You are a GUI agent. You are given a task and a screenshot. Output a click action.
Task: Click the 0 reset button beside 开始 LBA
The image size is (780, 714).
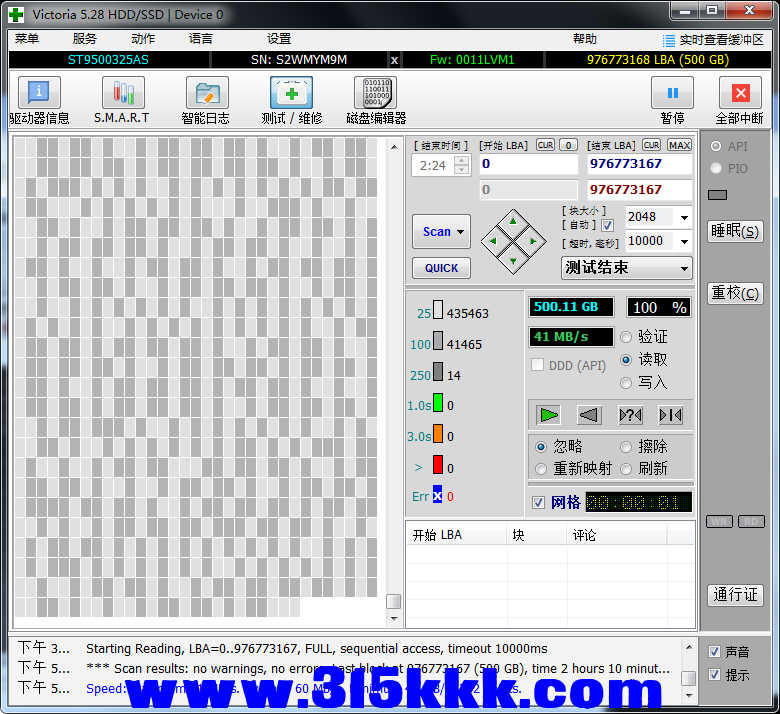coord(568,145)
